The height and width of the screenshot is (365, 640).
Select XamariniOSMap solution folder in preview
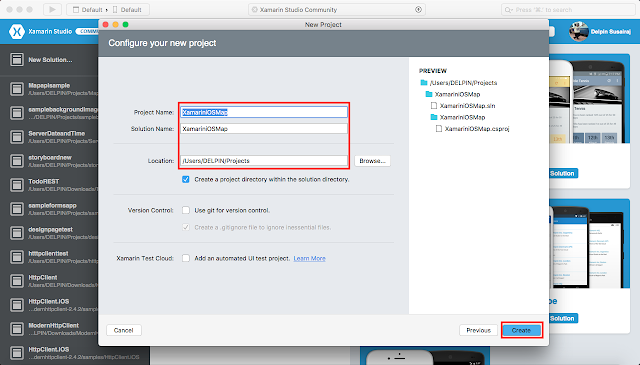(x=453, y=94)
